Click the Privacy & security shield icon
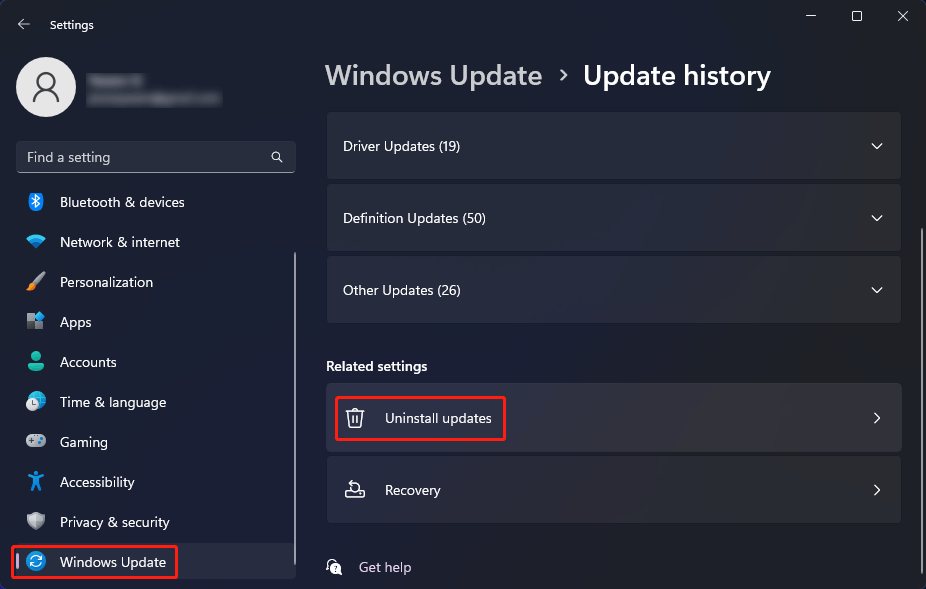 [x=36, y=522]
